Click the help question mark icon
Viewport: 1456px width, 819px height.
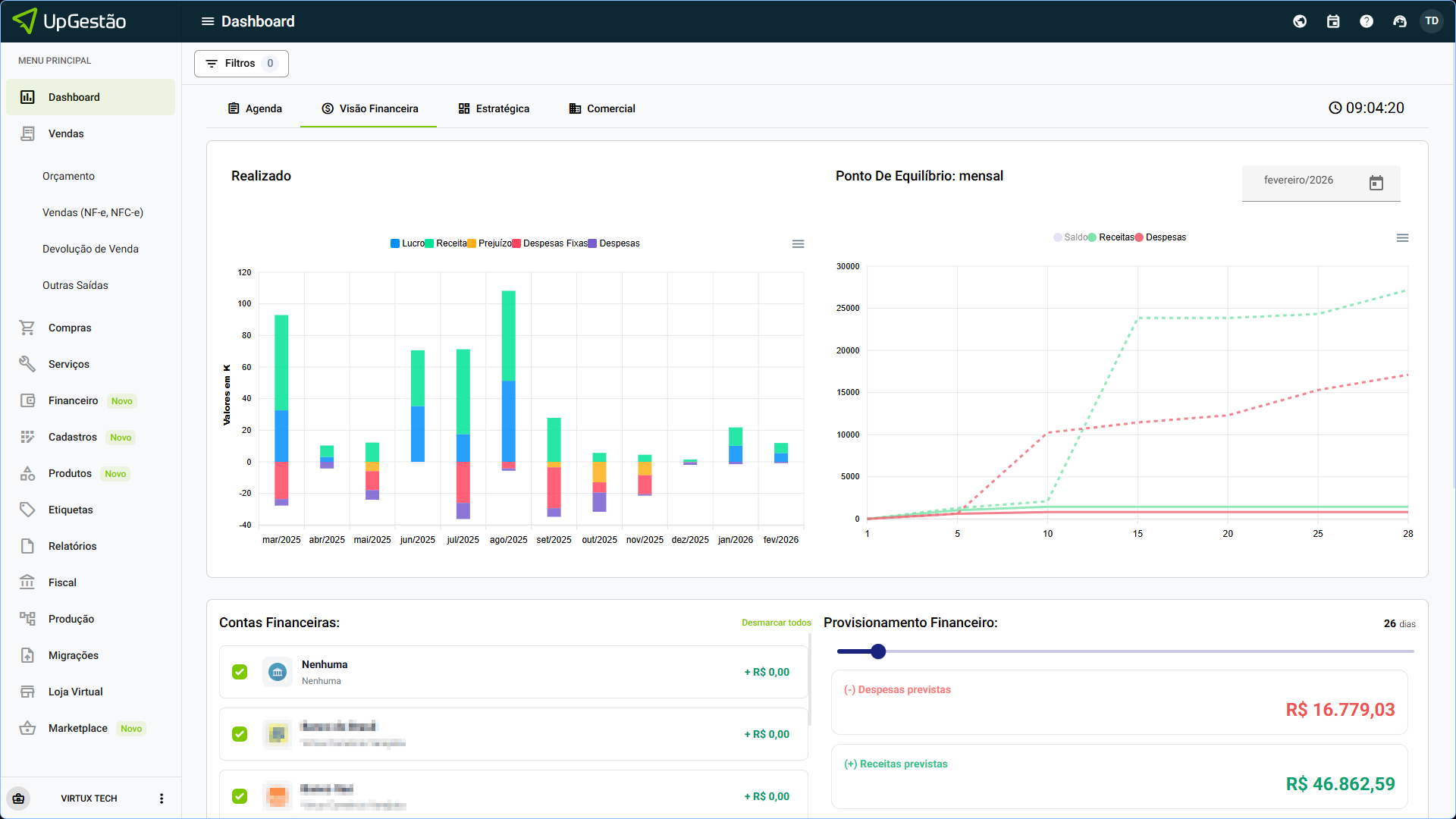[x=1367, y=21]
